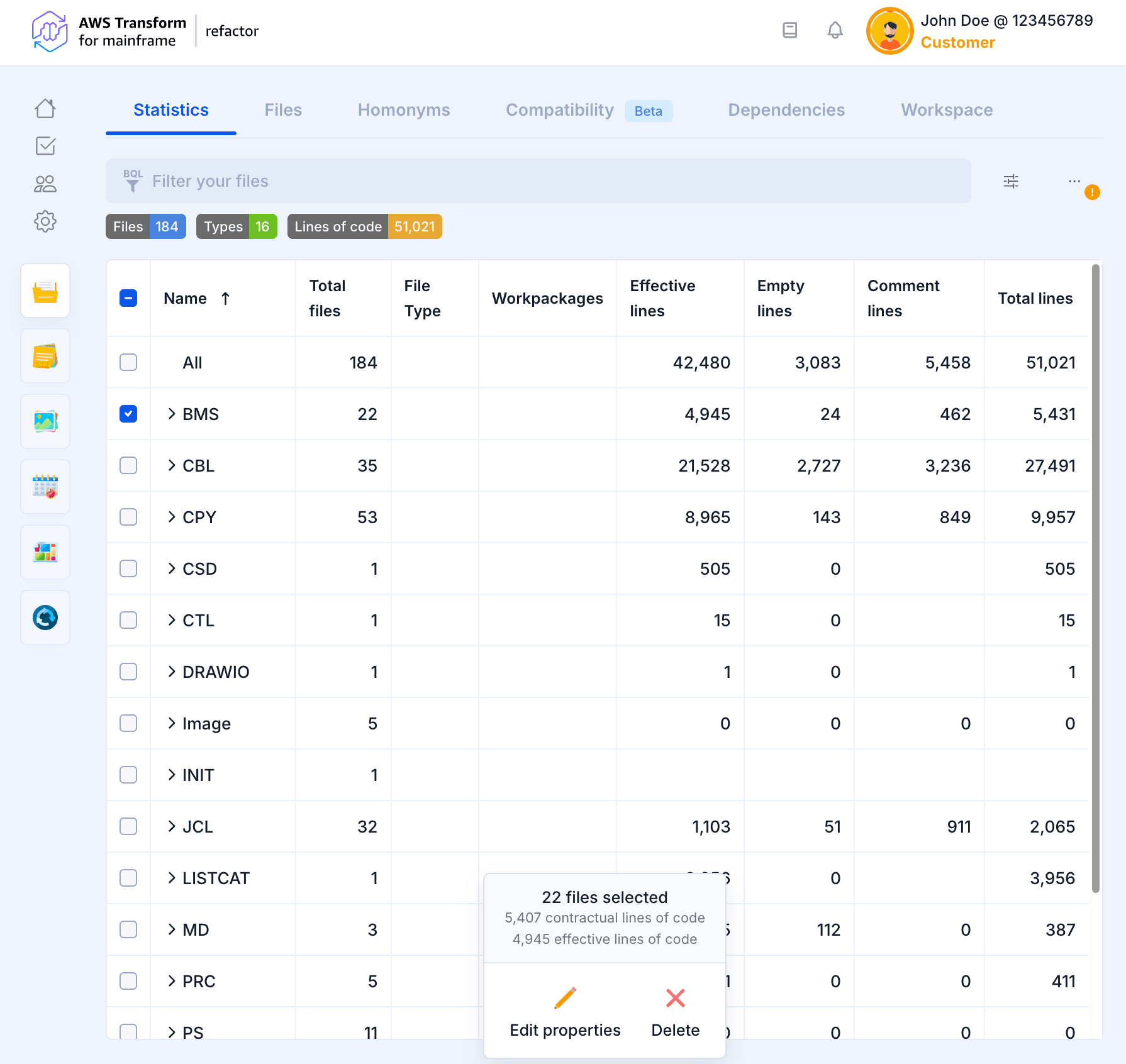Check the CBL row checkbox
This screenshot has height=1064, width=1126.
coord(128,465)
